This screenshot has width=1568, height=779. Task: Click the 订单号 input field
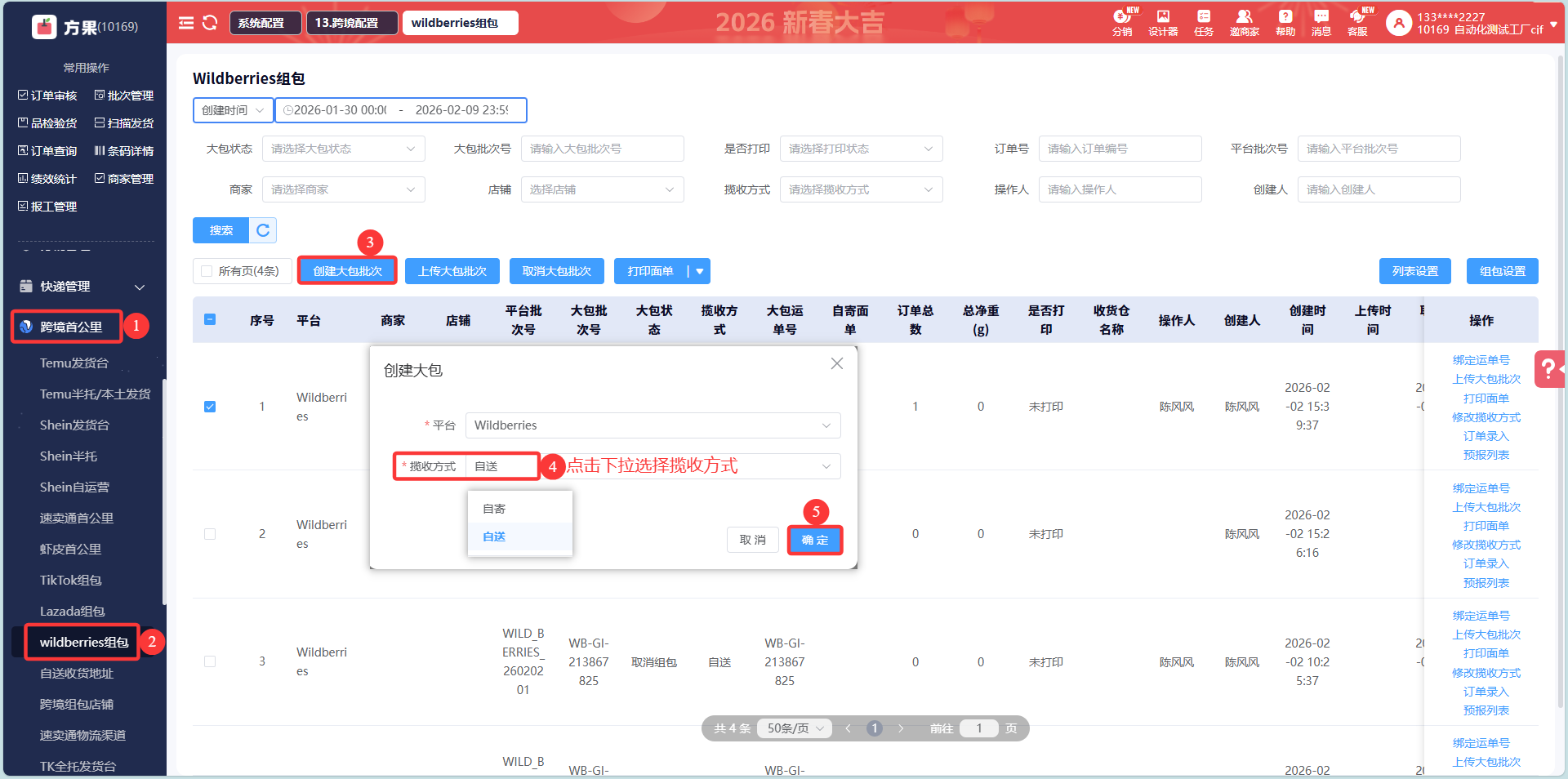1120,149
